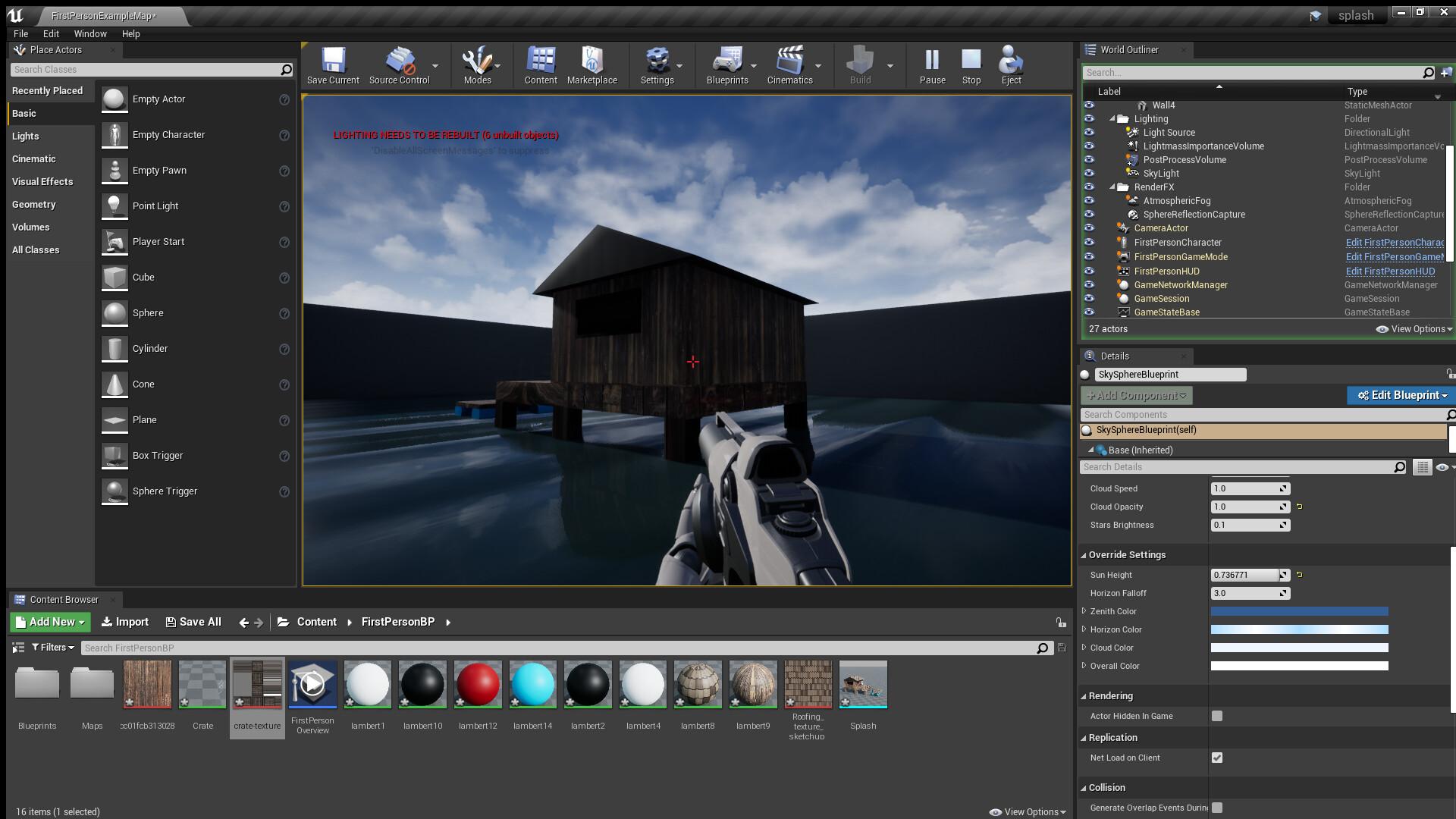Uncheck Net Load on Client
The image size is (1456, 819).
pos(1217,758)
